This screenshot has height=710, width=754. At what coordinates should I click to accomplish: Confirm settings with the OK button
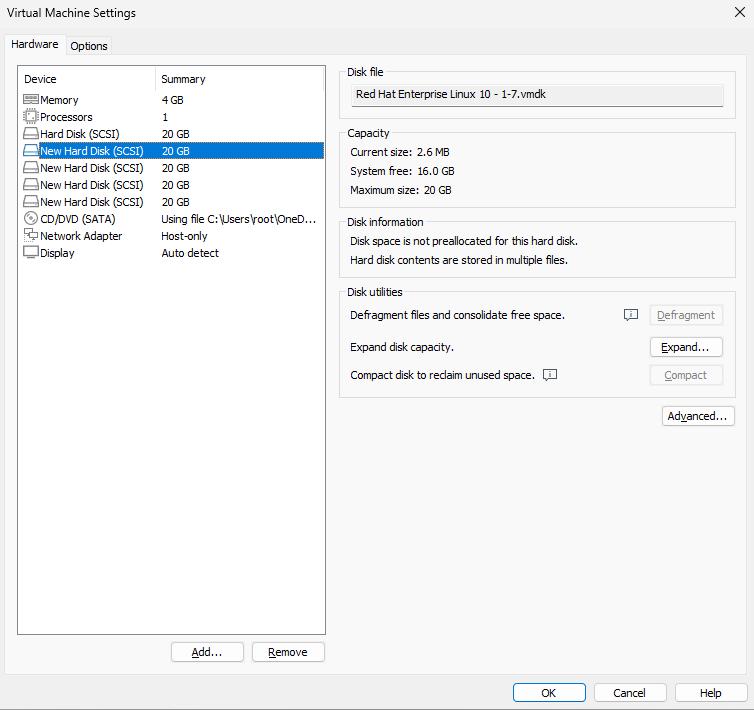(x=549, y=693)
